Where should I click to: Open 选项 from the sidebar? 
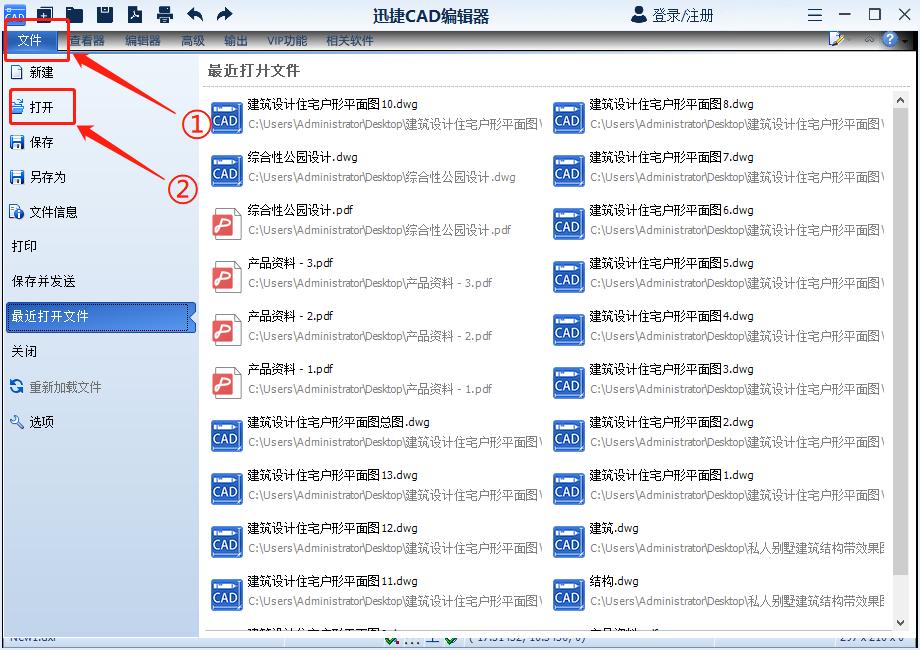42,421
